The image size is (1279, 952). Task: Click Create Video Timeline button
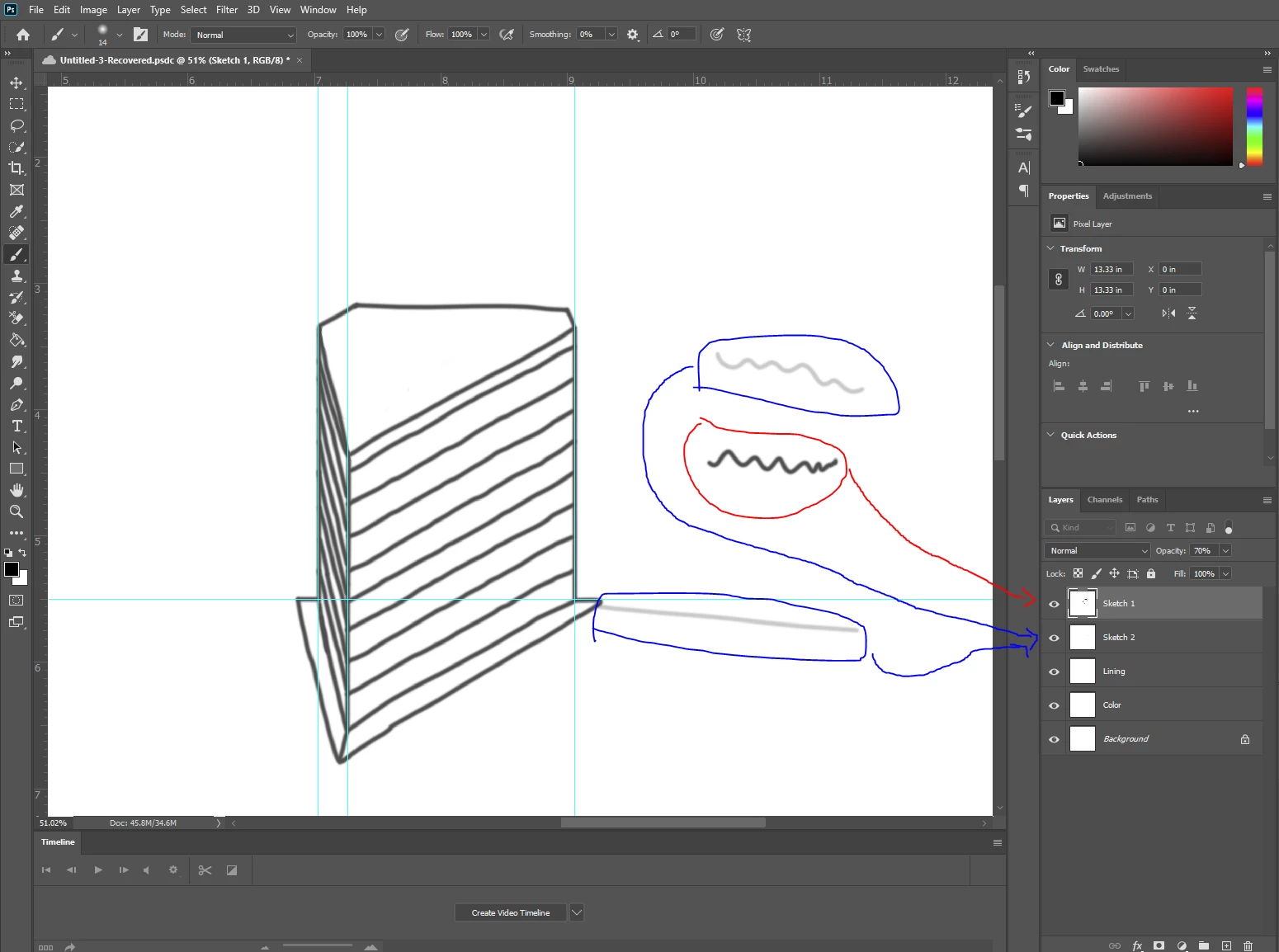[x=510, y=912]
